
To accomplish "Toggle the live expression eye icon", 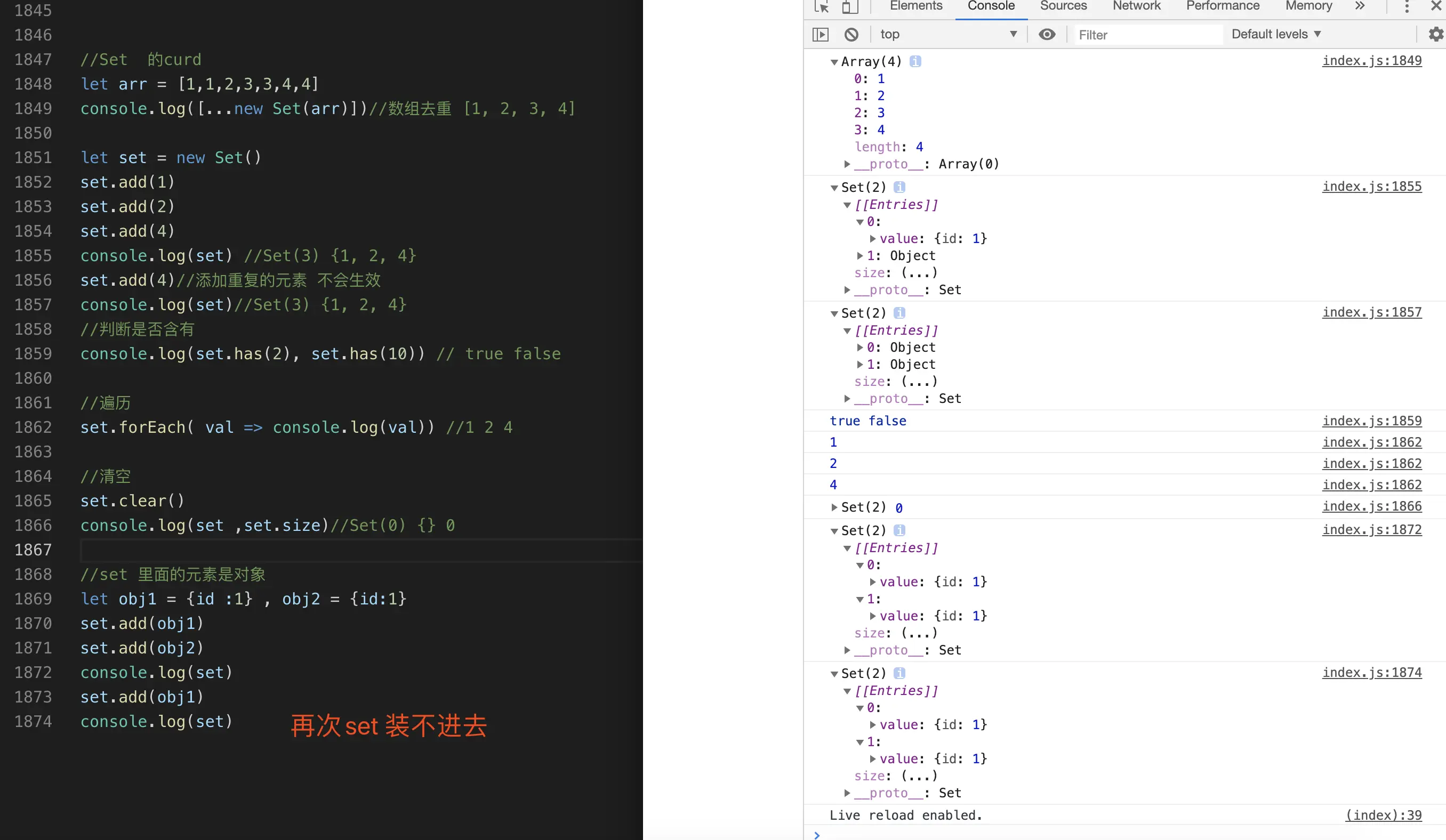I will coord(1047,35).
